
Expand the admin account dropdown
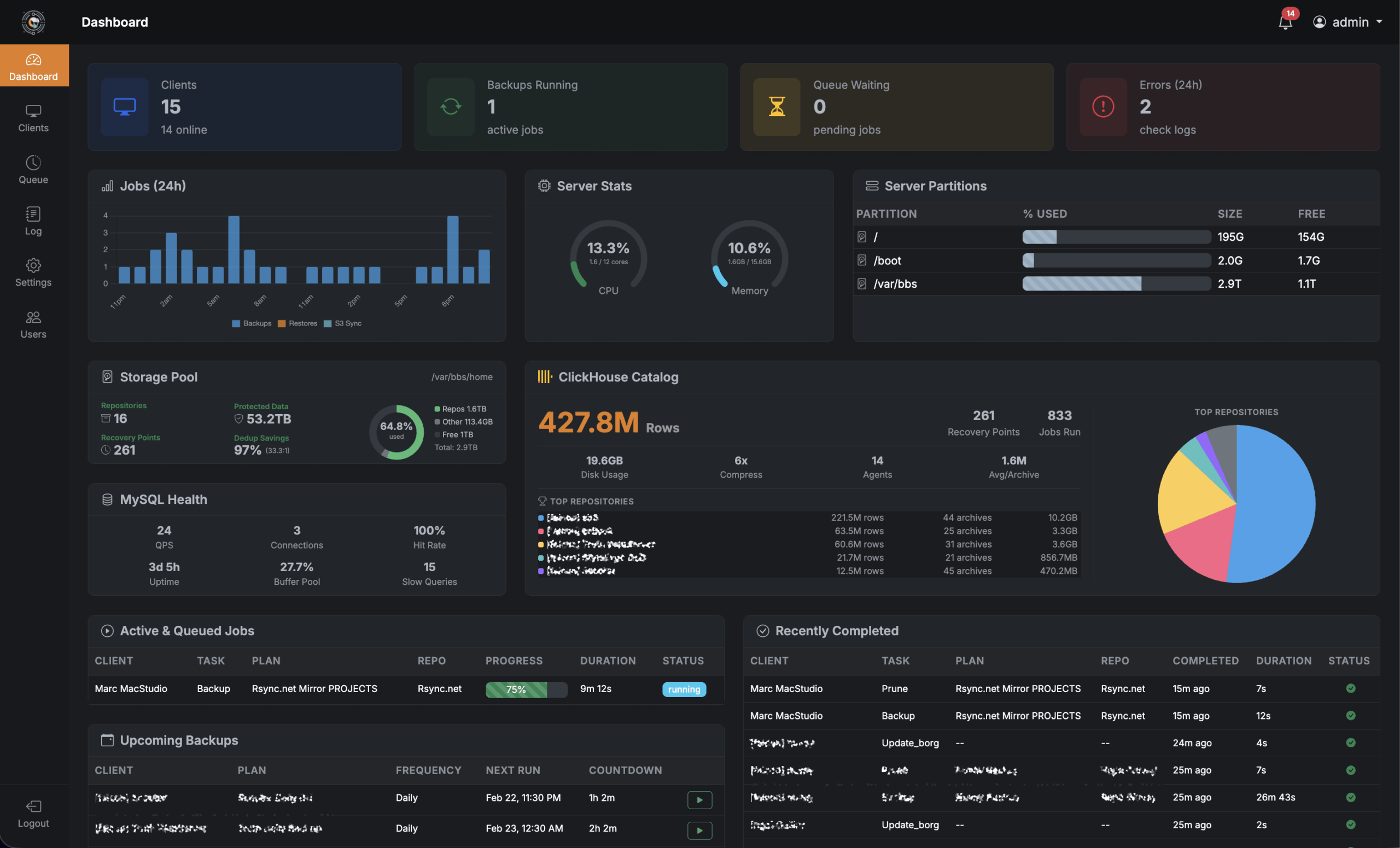(1349, 22)
